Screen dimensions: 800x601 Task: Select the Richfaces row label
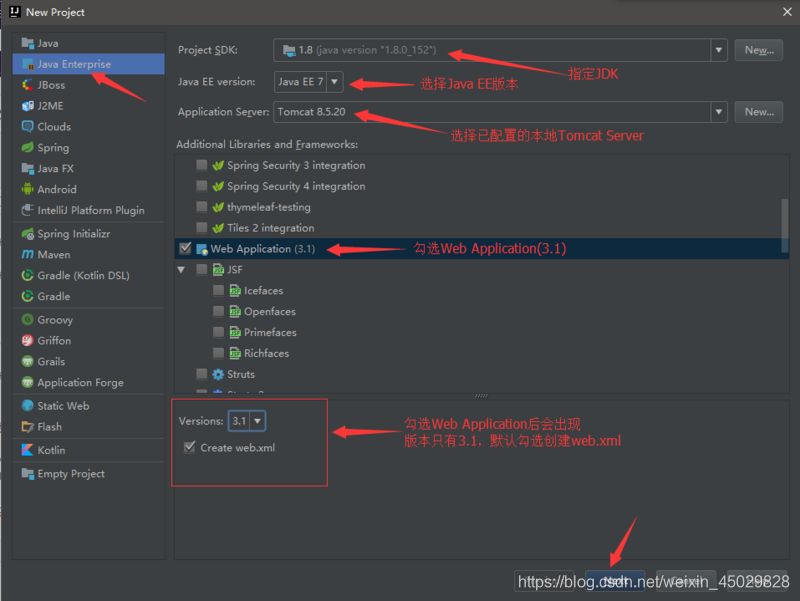[x=266, y=353]
